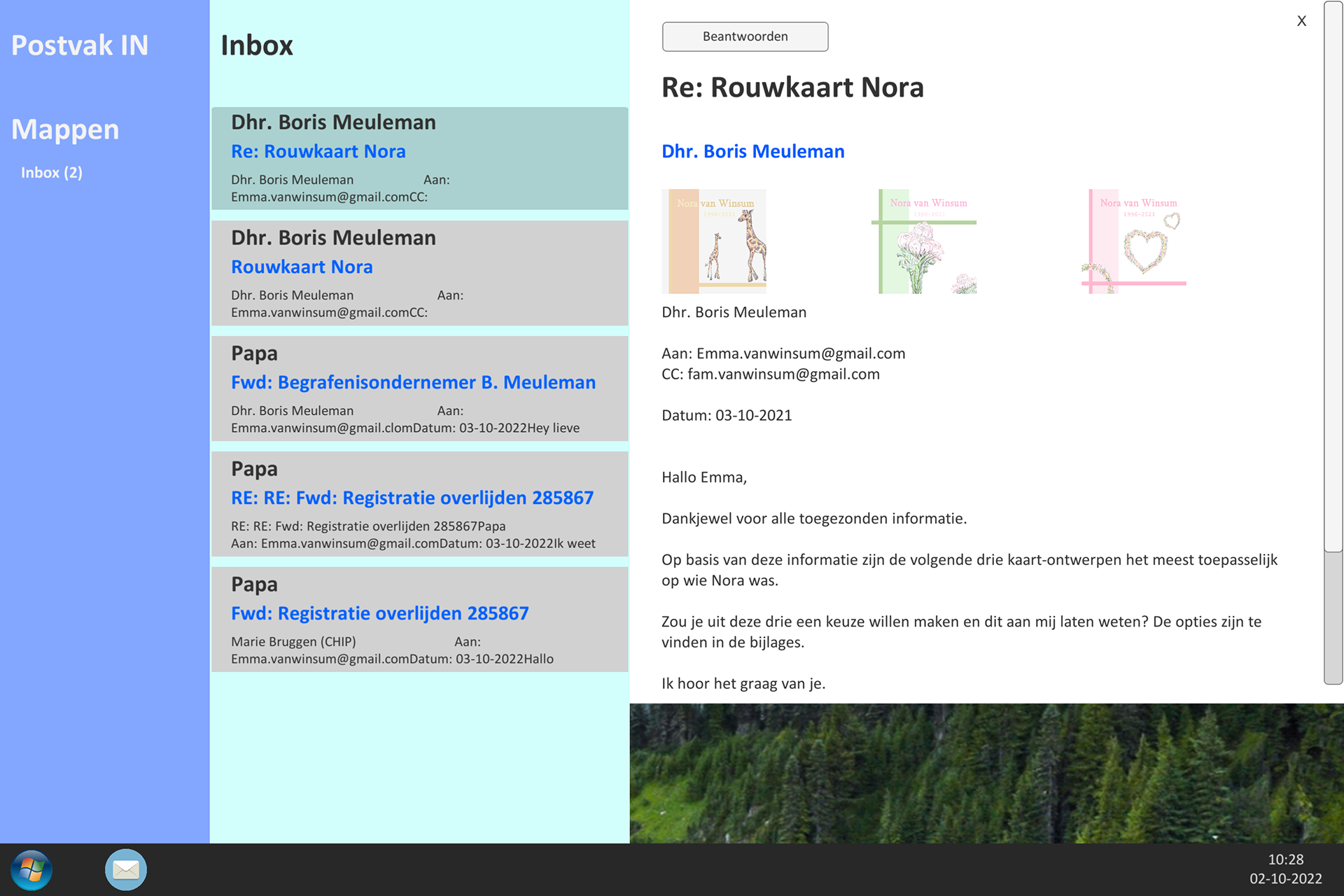Close the open email with X
Image resolution: width=1344 pixels, height=896 pixels.
1301,21
